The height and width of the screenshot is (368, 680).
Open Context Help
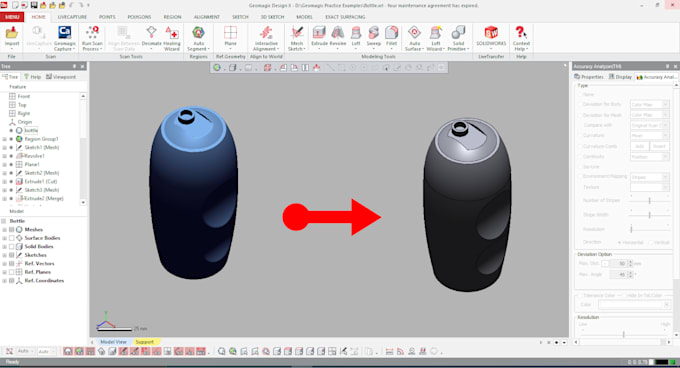point(521,38)
